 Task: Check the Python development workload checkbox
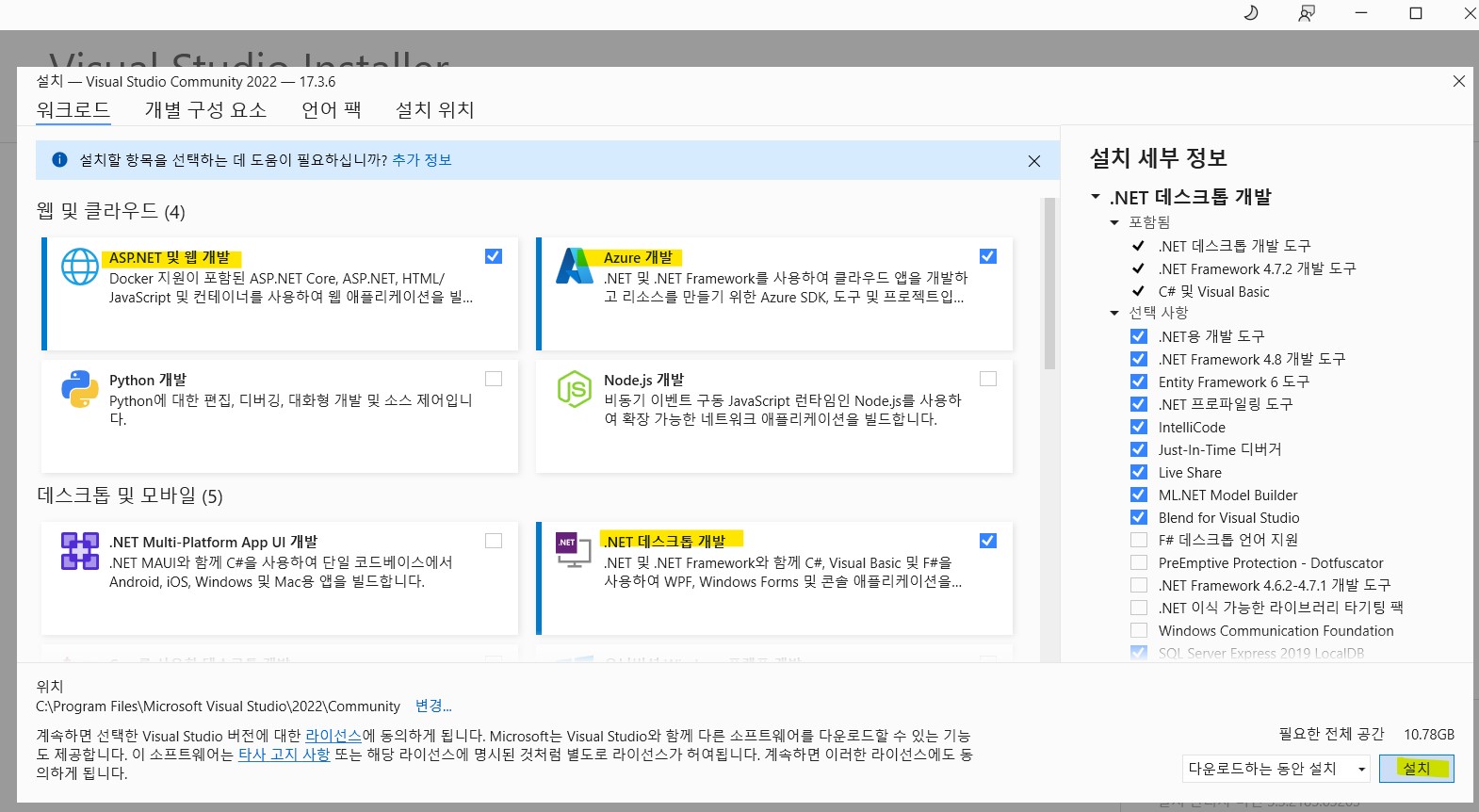[x=494, y=379]
